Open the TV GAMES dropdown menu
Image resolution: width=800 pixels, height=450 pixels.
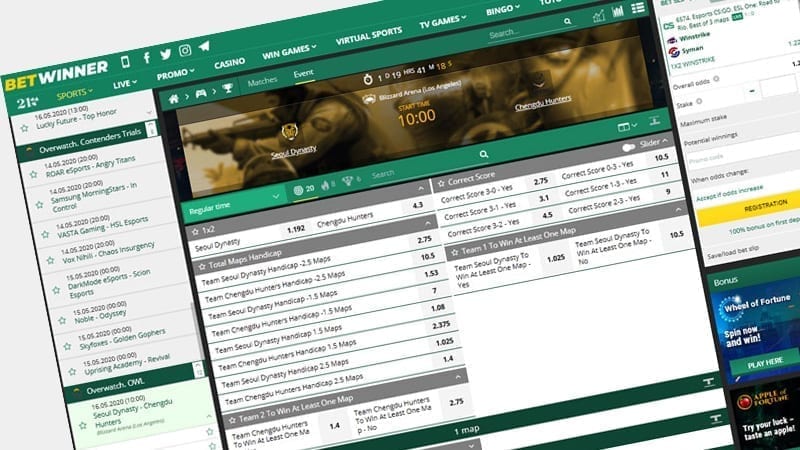[x=442, y=21]
